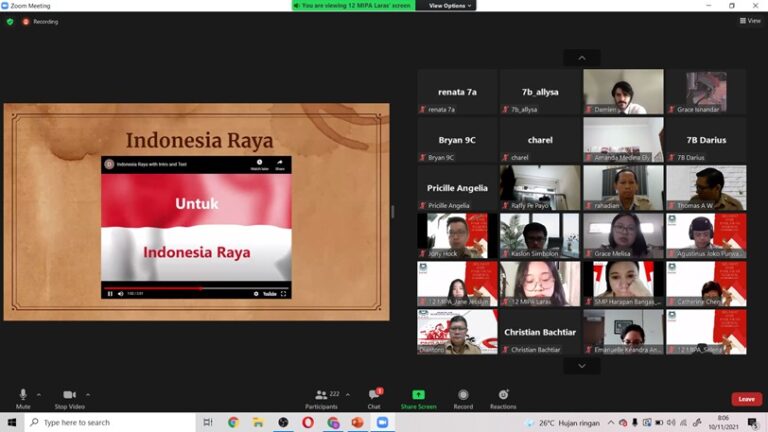Expand the View Options dropdown
Viewport: 768px width, 432px height.
[x=448, y=5]
